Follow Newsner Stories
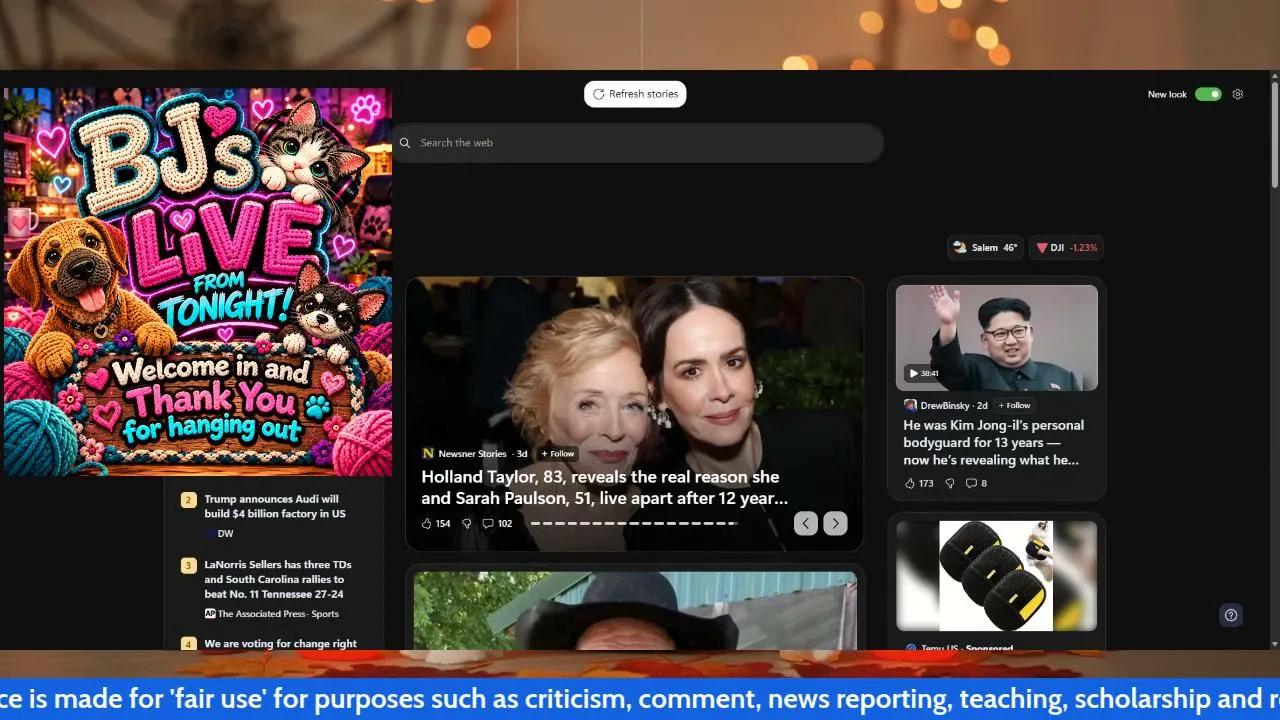 coord(558,454)
